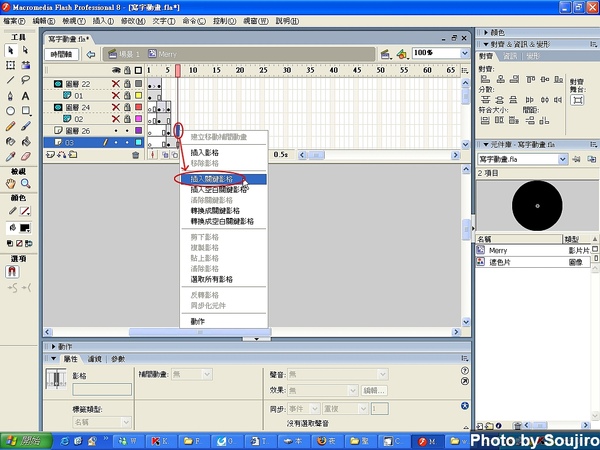600x450 pixels.
Task: Click the Delete Layer trash icon
Action: coord(135,155)
